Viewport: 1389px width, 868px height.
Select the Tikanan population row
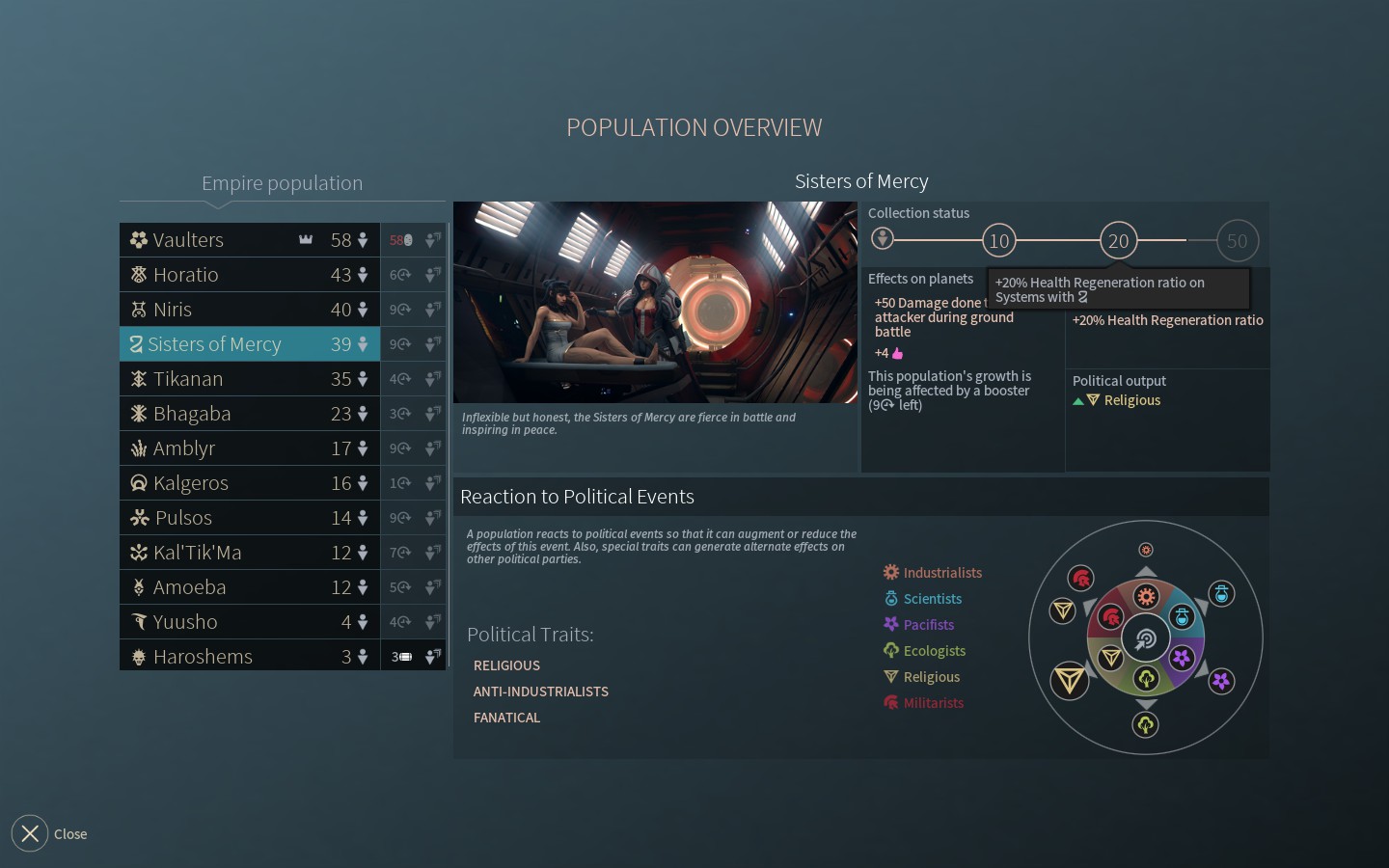click(x=249, y=379)
